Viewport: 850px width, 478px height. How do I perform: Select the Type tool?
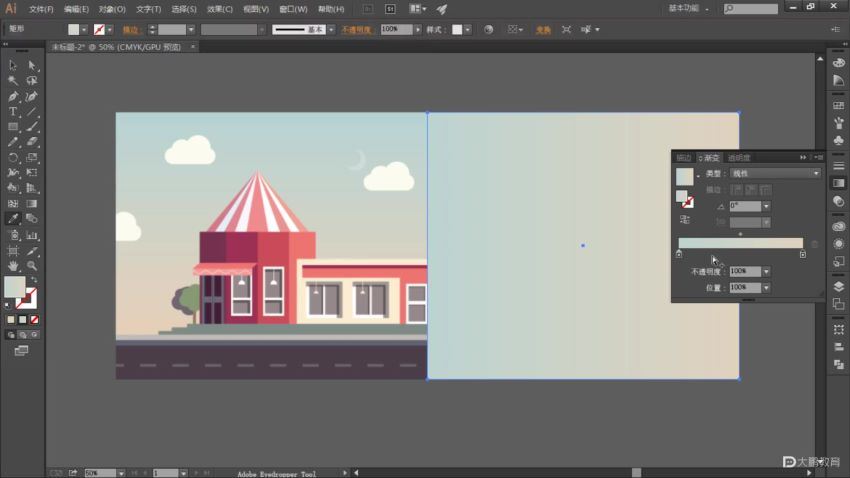click(13, 112)
